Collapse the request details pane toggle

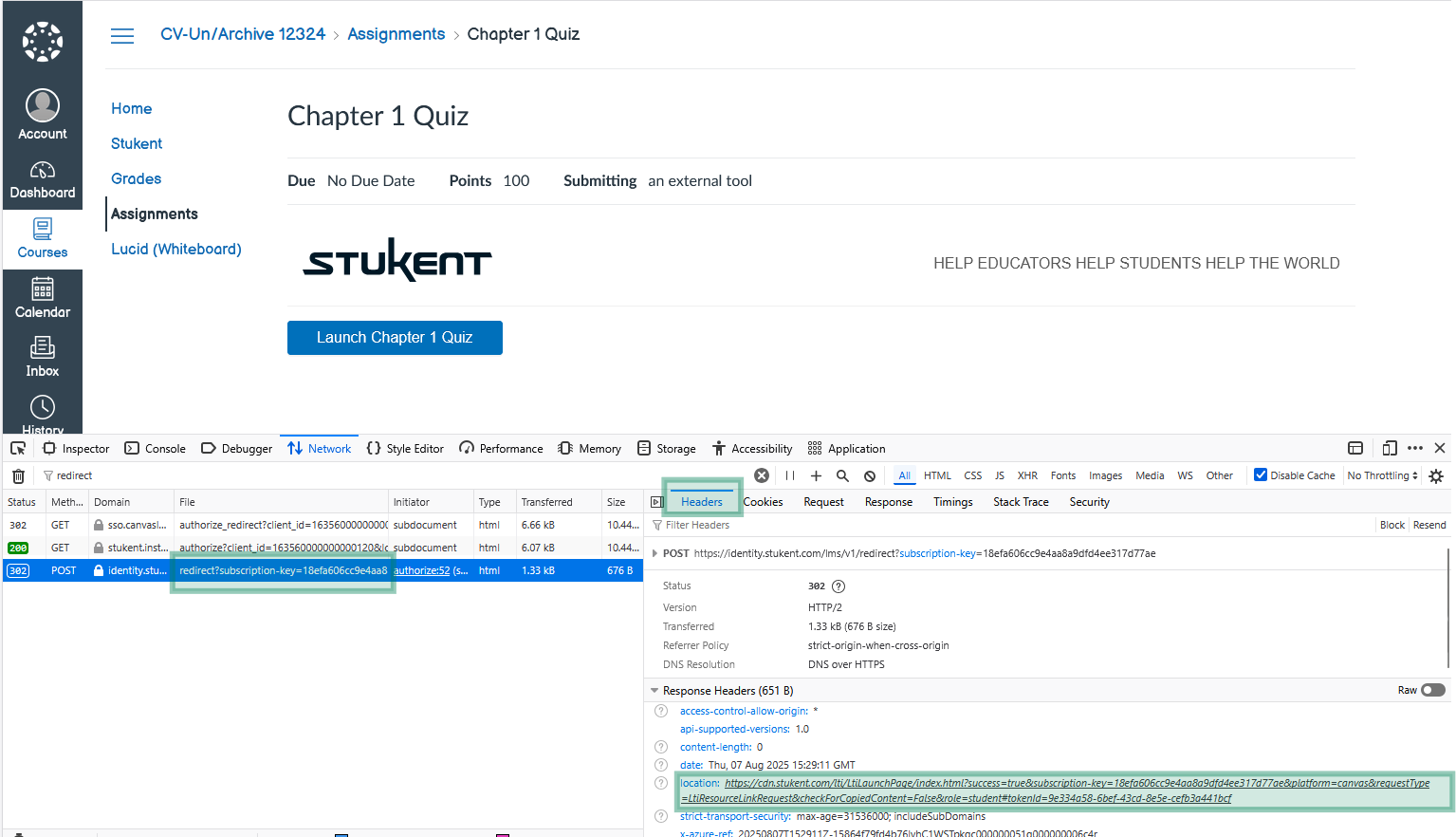point(656,502)
